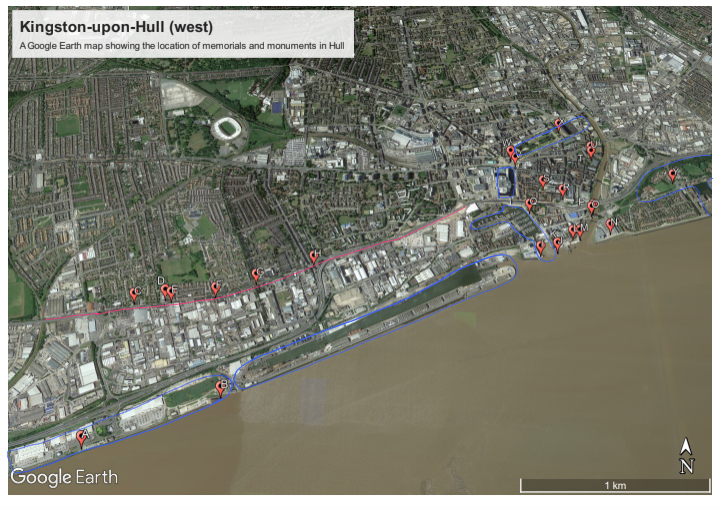
Task: Click marker F along the pink route
Action: (215, 288)
